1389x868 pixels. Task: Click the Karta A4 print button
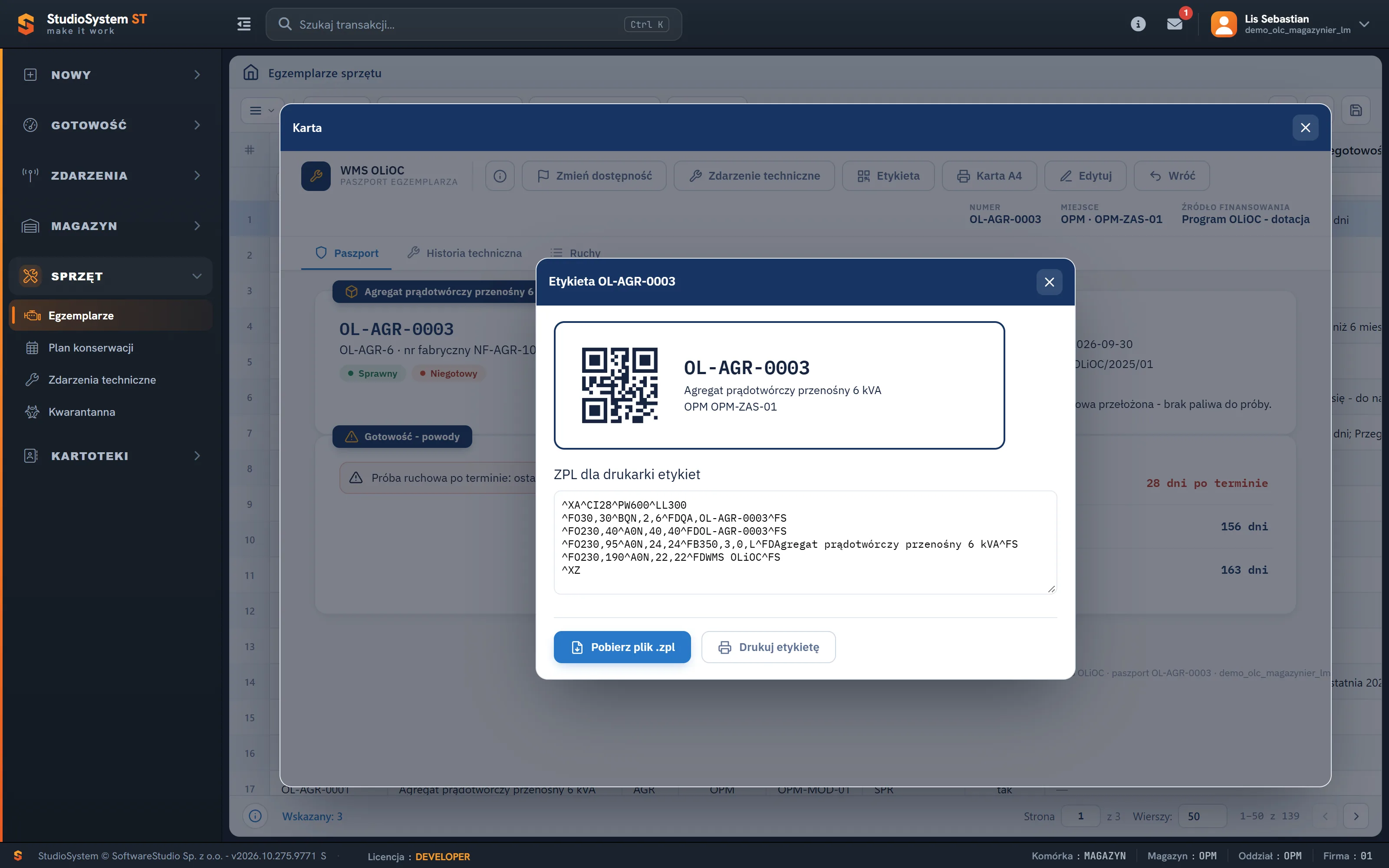tap(990, 176)
